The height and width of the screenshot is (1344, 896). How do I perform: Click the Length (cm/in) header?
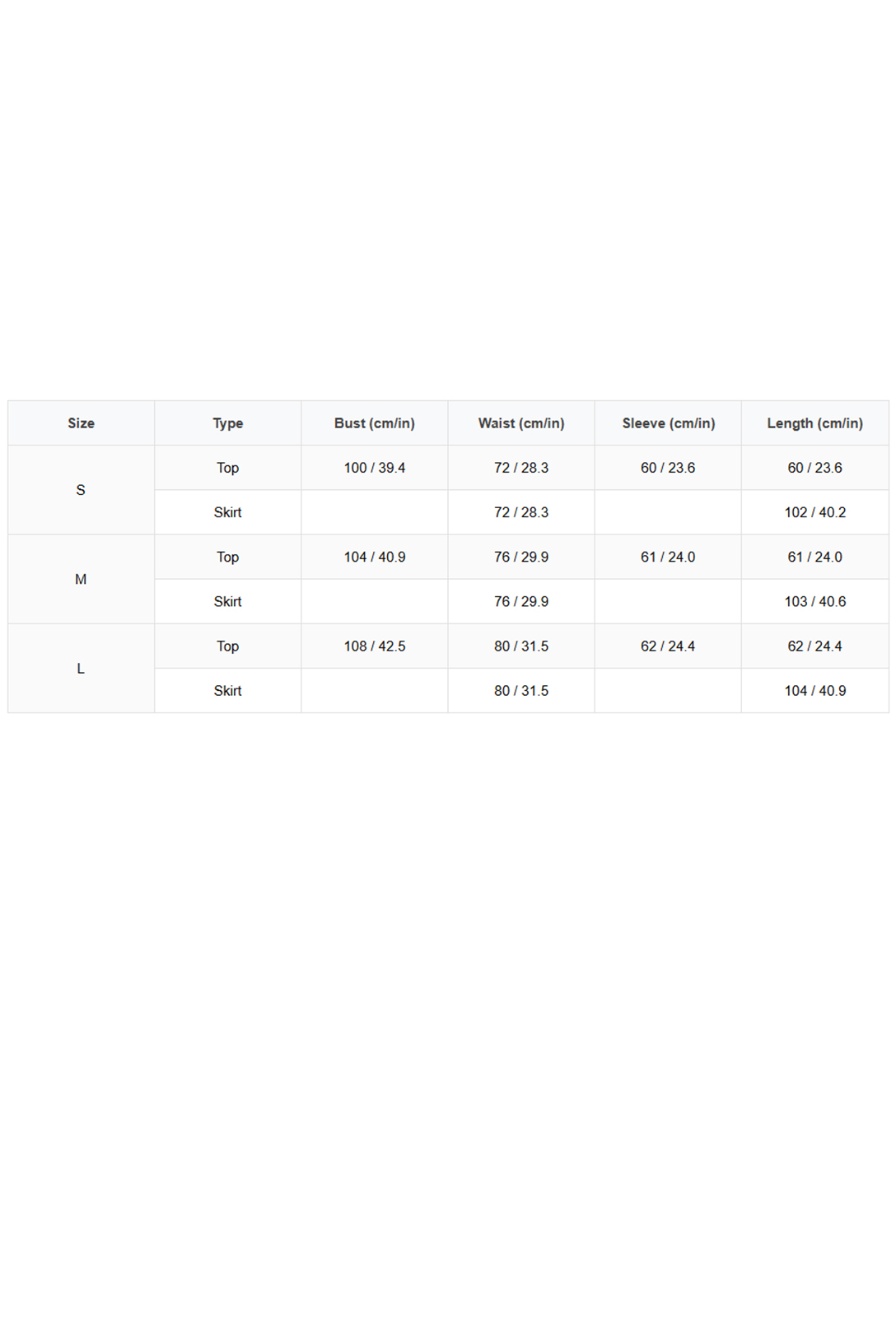click(x=815, y=423)
